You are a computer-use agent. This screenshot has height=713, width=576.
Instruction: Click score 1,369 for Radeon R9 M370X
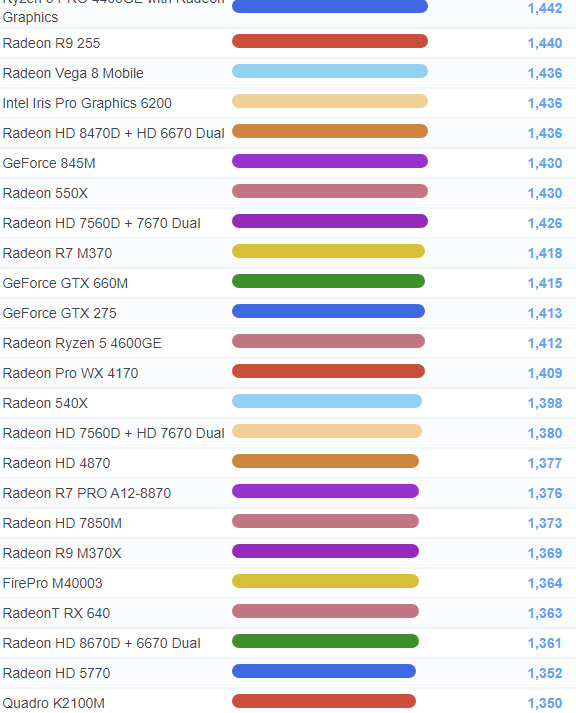pyautogui.click(x=545, y=553)
